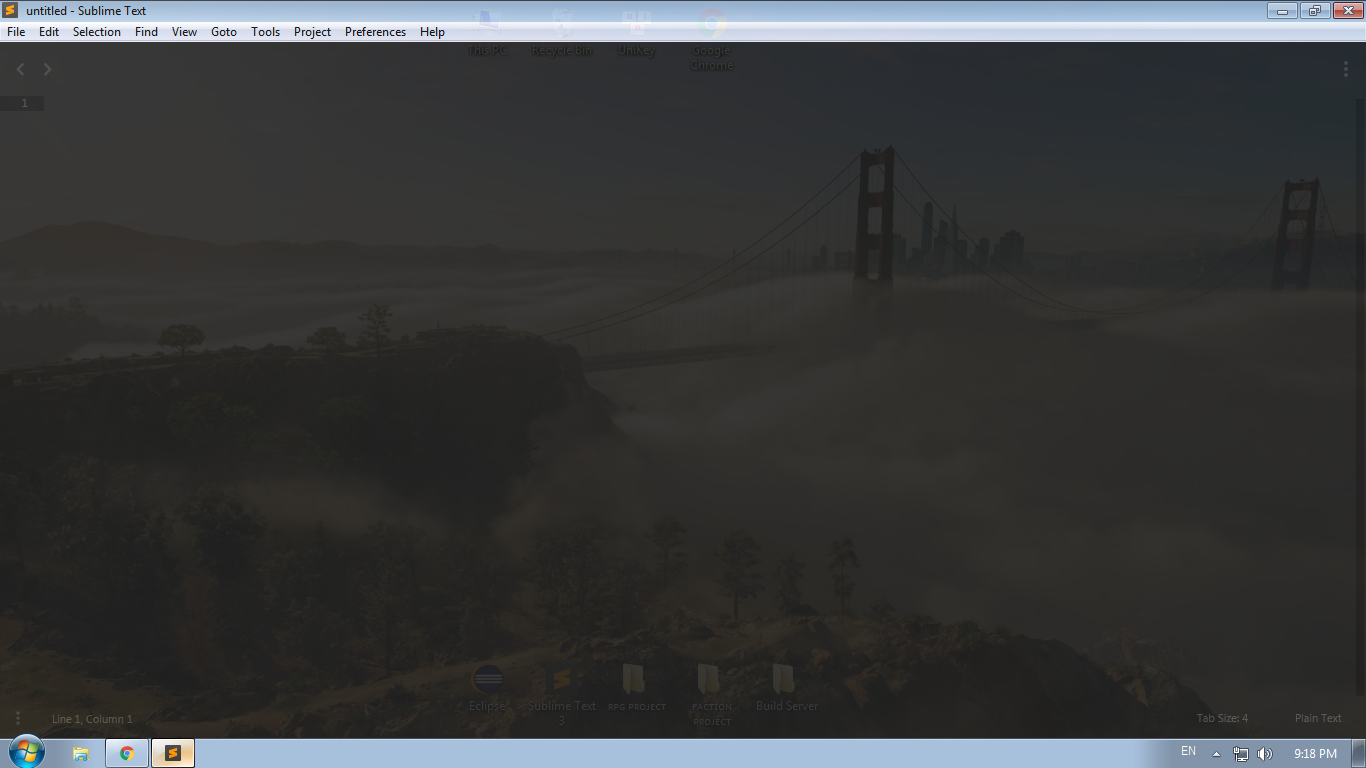
Task: Open the Windows Start menu
Action: (26, 752)
